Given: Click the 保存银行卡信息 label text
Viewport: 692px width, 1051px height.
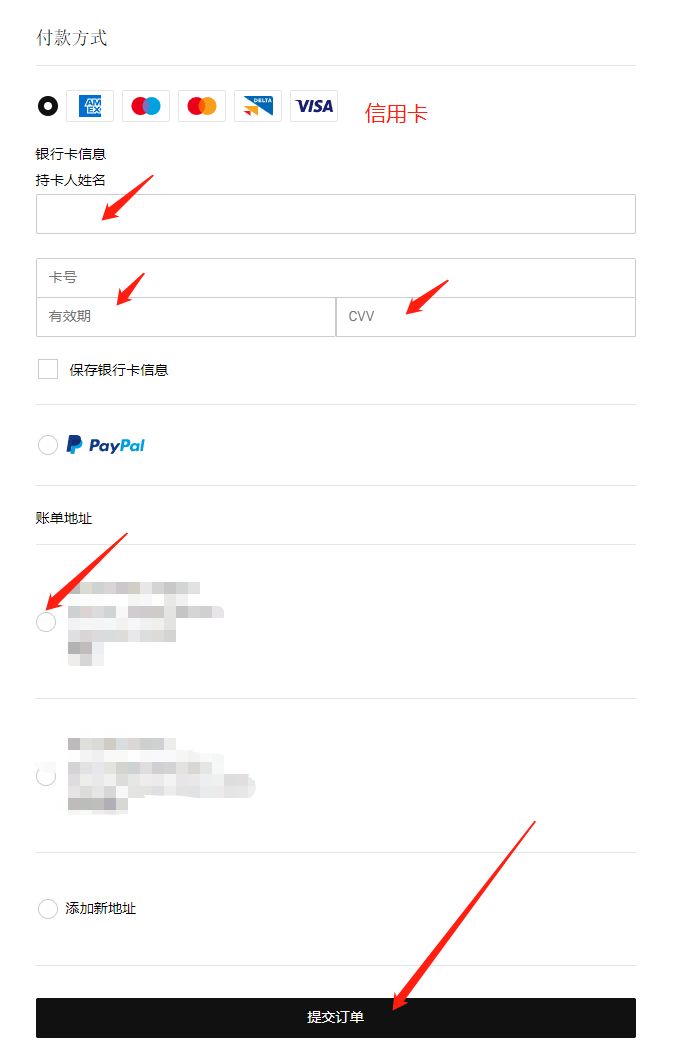Looking at the screenshot, I should pyautogui.click(x=119, y=370).
